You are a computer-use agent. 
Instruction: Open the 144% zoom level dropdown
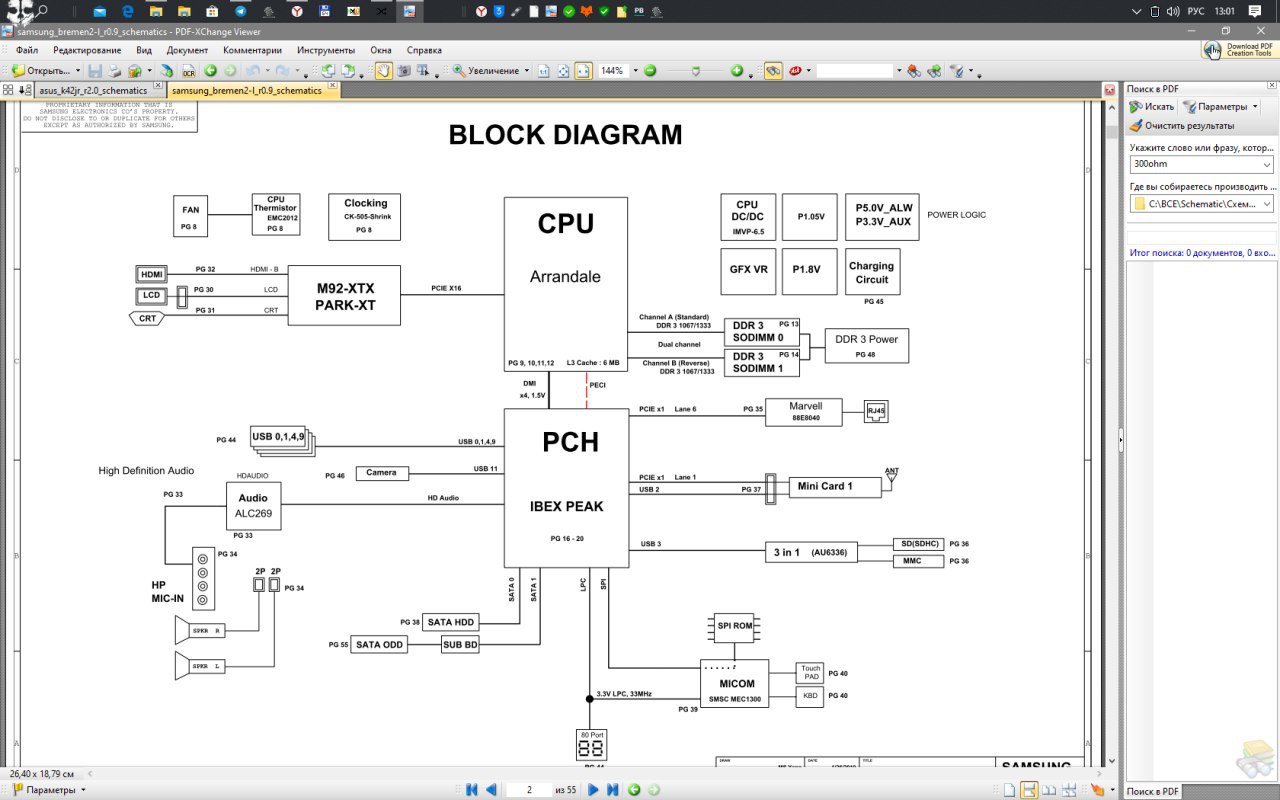634,71
